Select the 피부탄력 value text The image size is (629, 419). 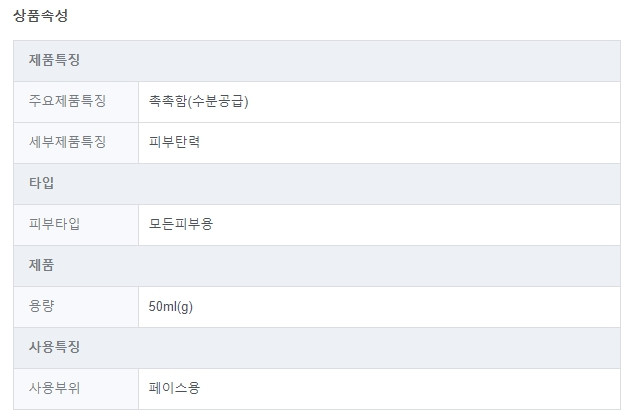point(174,142)
